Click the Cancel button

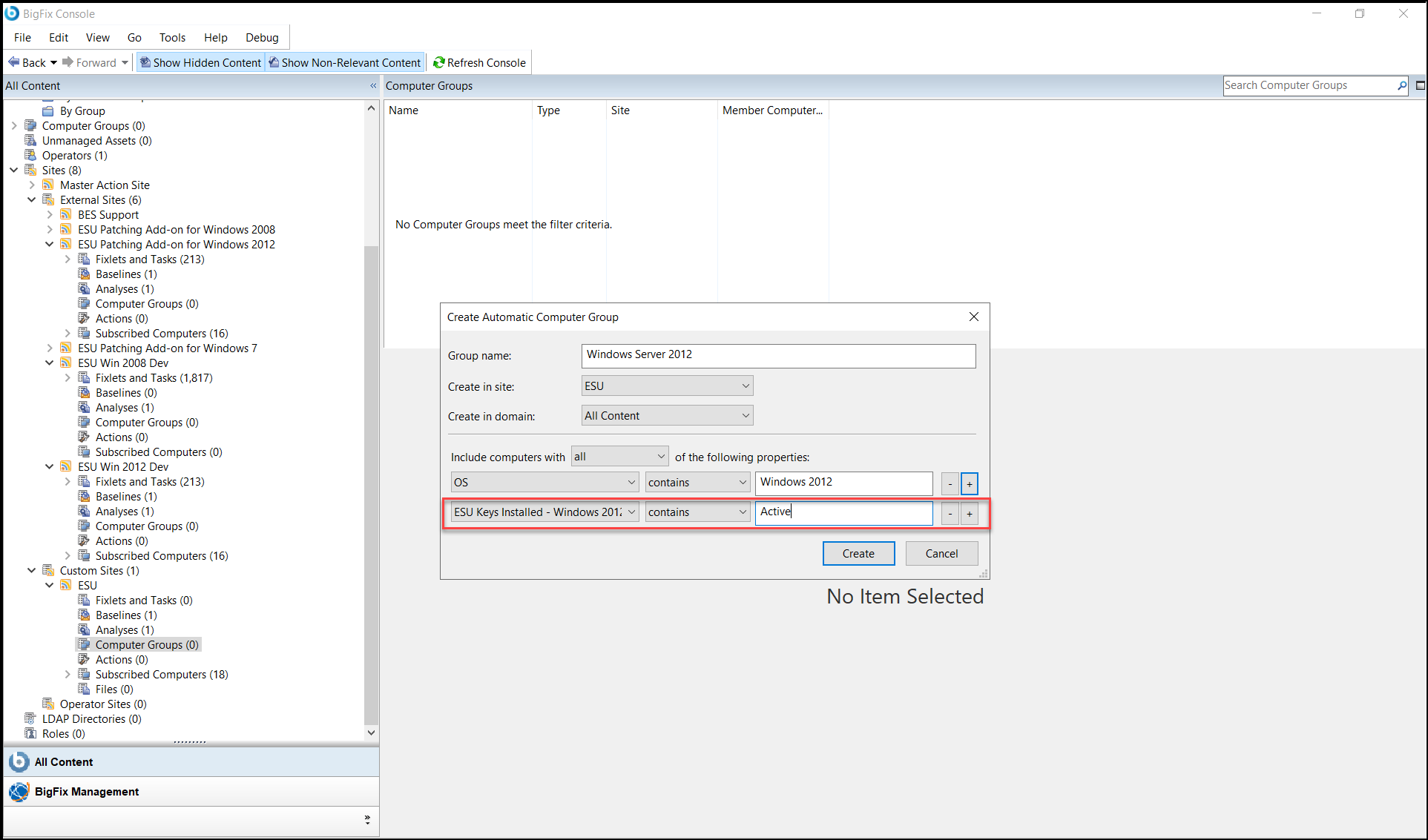[941, 554]
